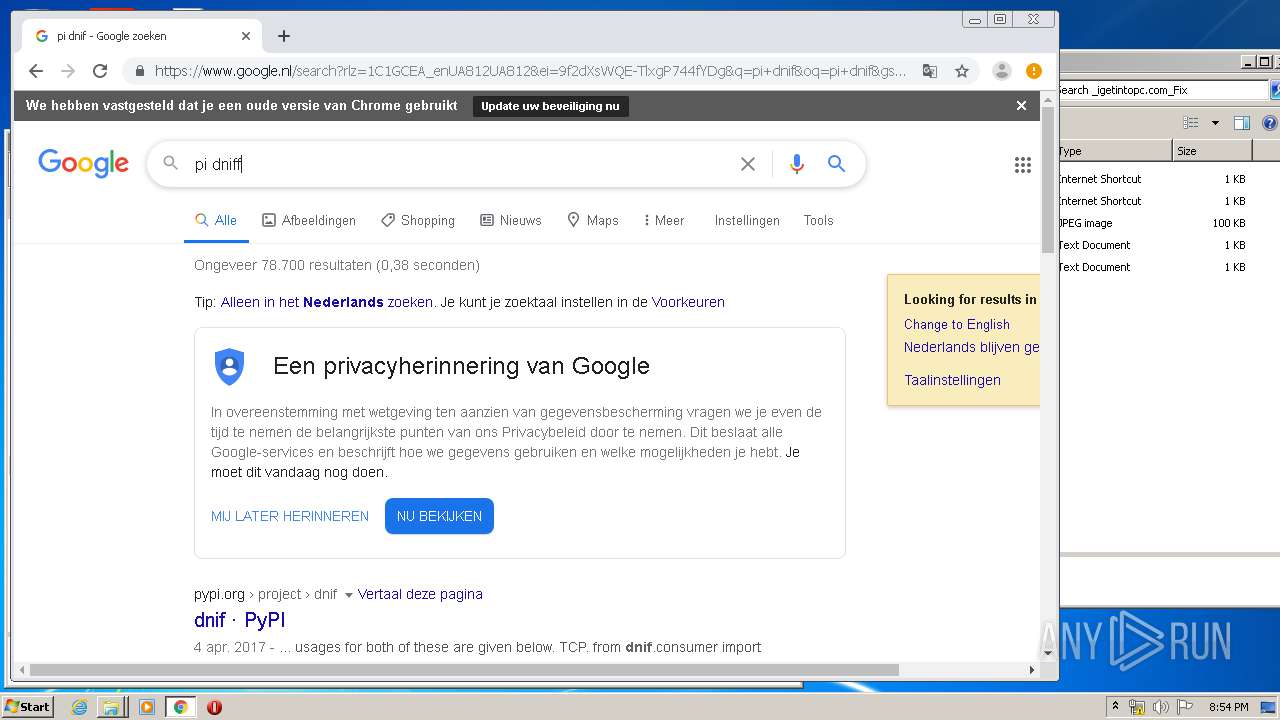Switch to Chrome in the taskbar
The height and width of the screenshot is (720, 1280).
[x=181, y=707]
